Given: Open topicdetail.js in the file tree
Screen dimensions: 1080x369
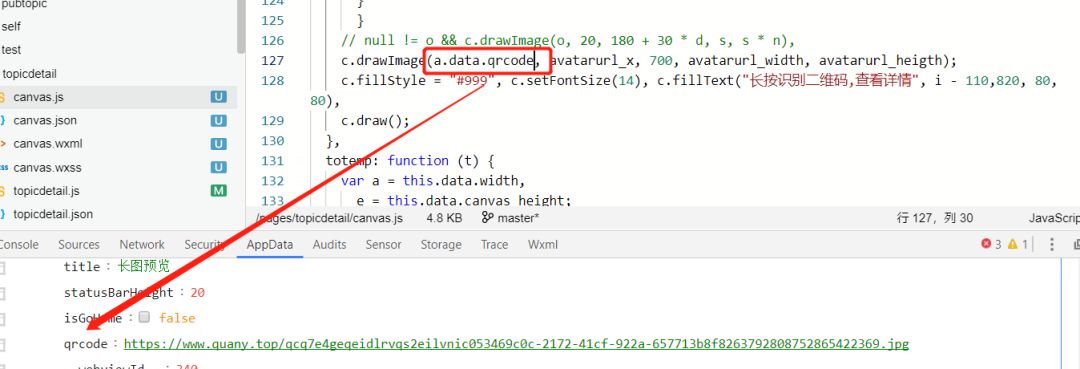Looking at the screenshot, I should coord(46,191).
